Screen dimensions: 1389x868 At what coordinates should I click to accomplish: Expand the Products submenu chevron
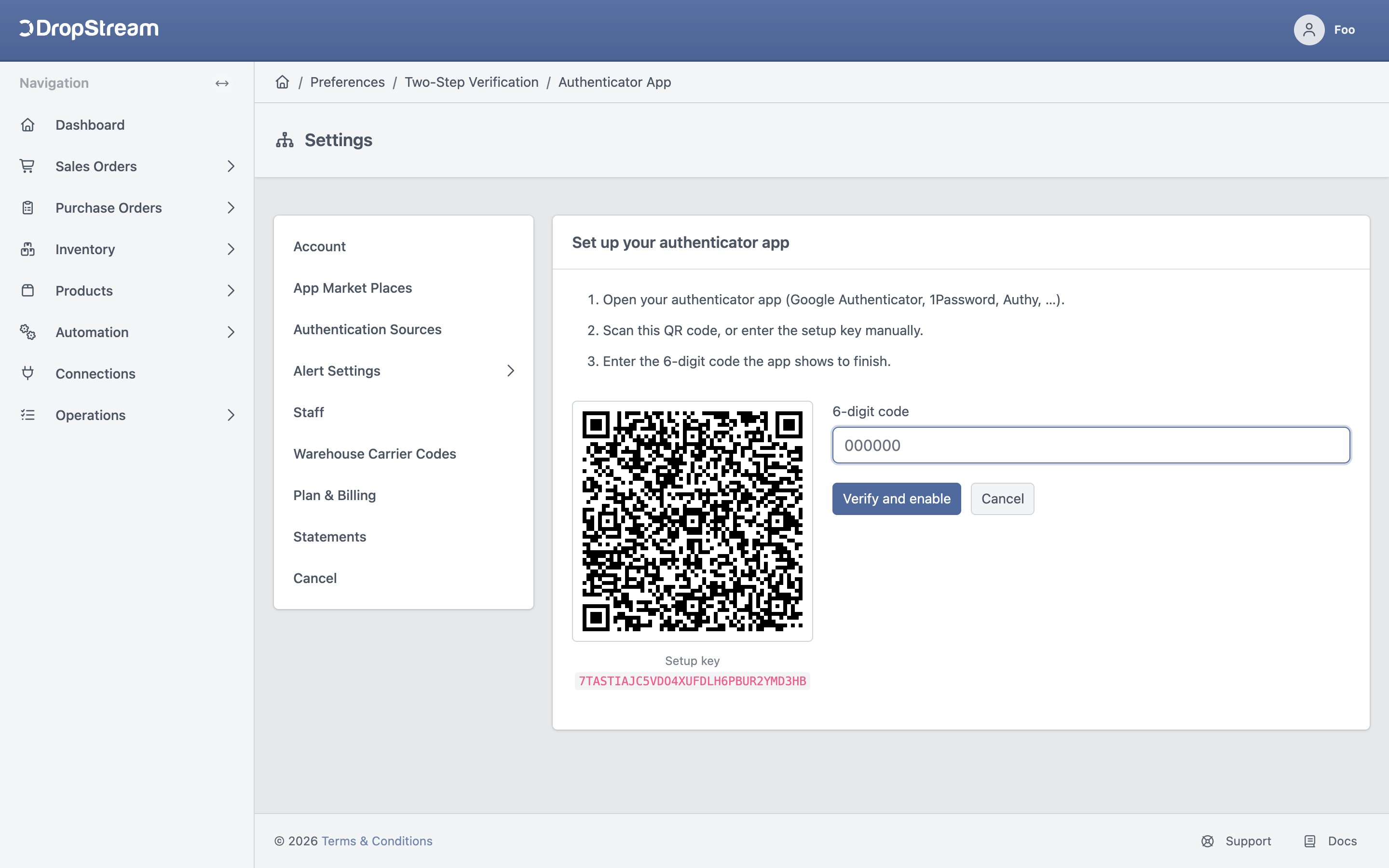[231, 290]
